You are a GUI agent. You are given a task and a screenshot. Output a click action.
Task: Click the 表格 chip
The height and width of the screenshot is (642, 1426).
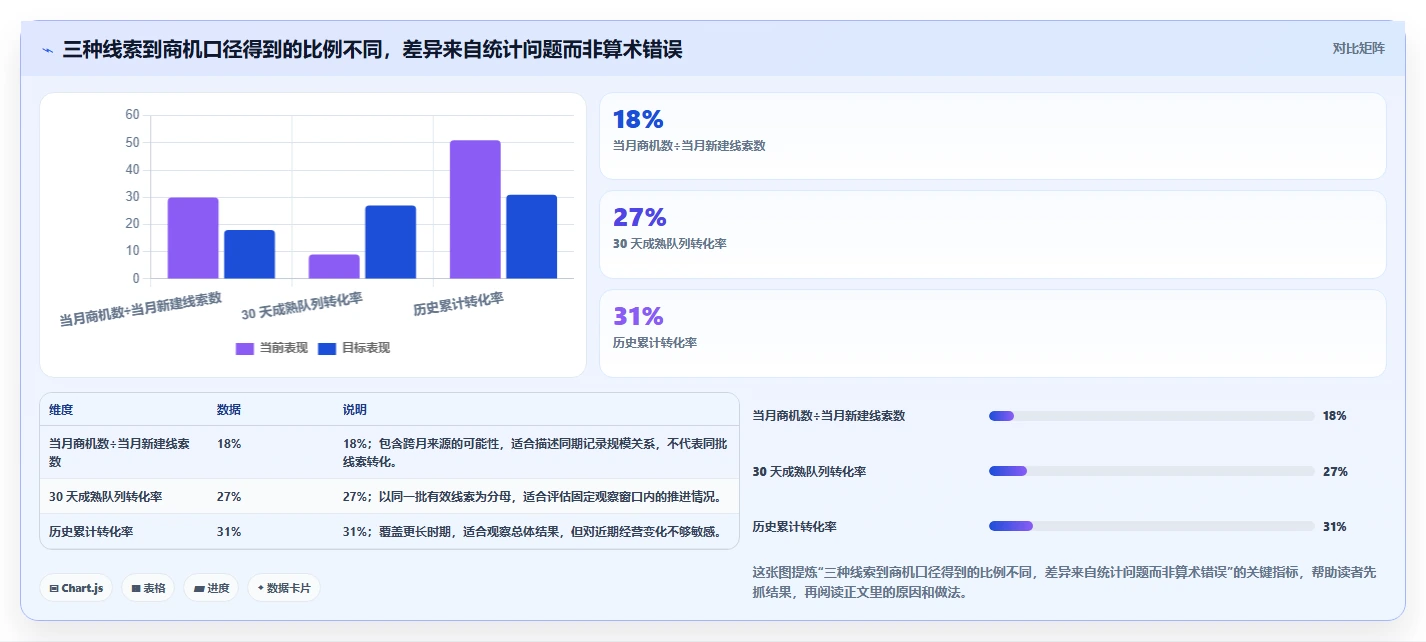coord(148,588)
